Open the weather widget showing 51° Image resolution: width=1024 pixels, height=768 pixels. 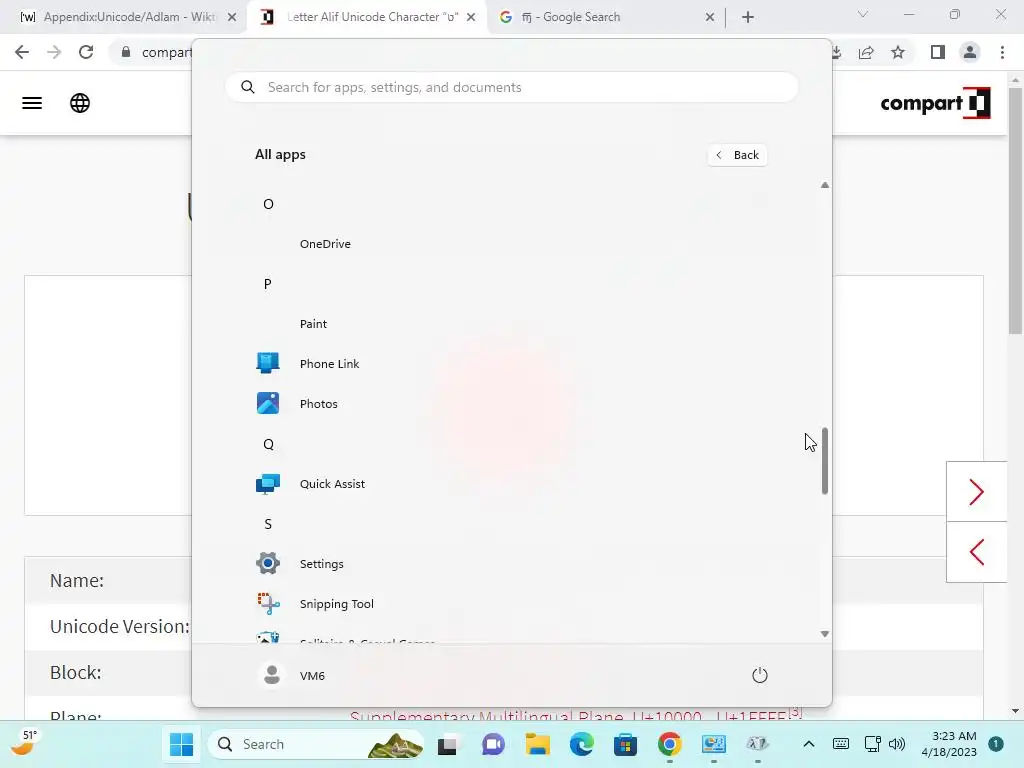[22, 743]
